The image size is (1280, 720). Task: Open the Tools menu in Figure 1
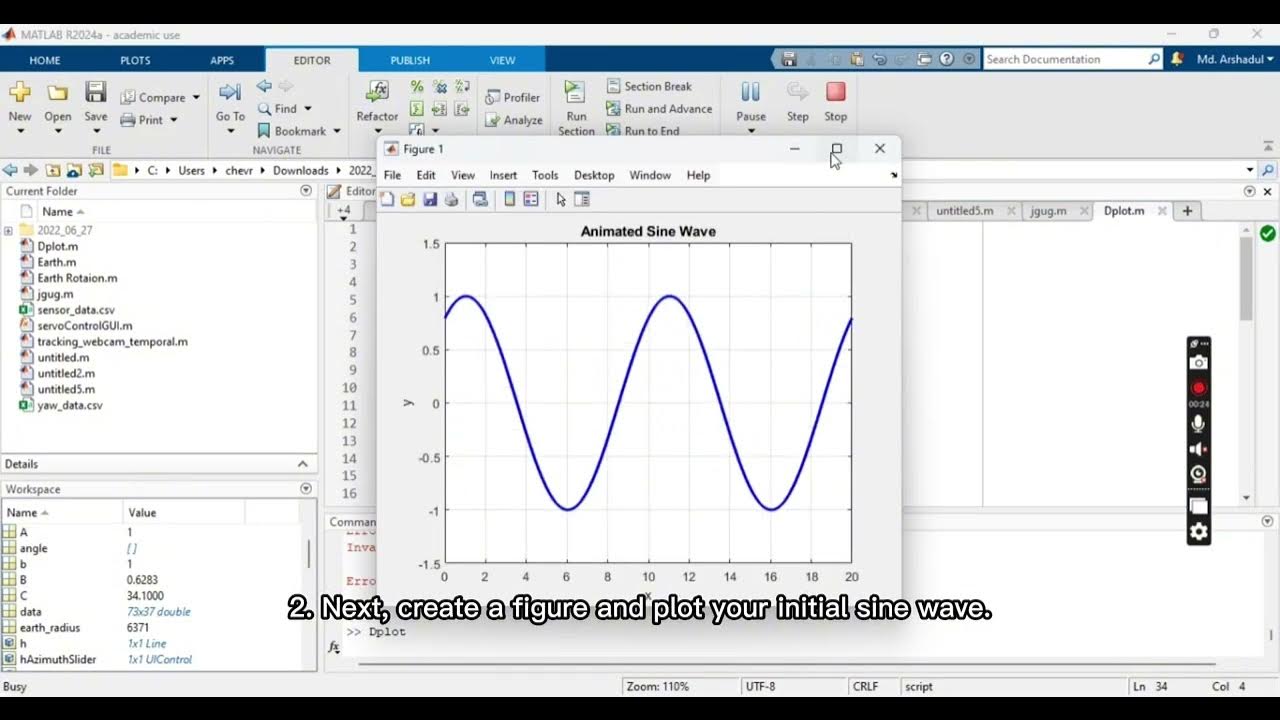point(545,175)
